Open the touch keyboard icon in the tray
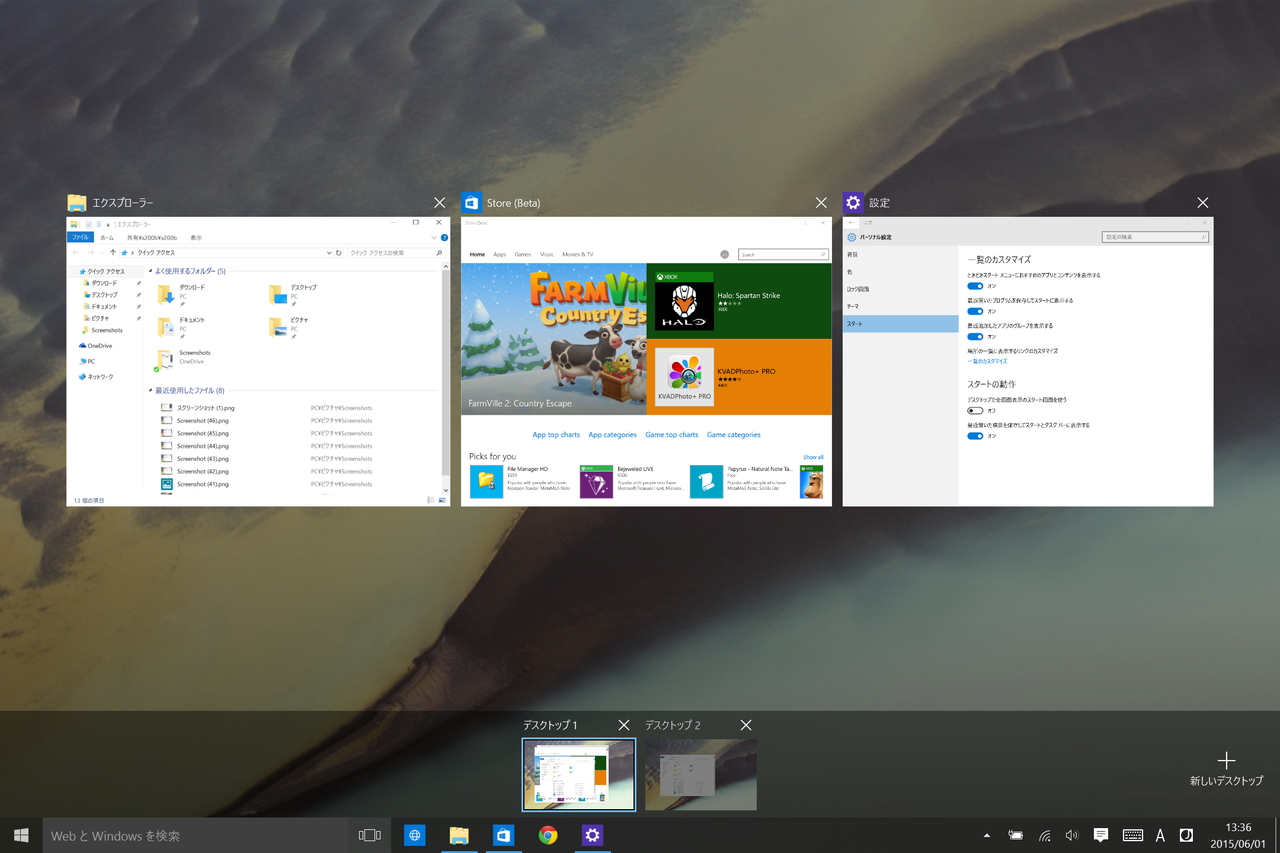The width and height of the screenshot is (1280, 853). click(1132, 835)
